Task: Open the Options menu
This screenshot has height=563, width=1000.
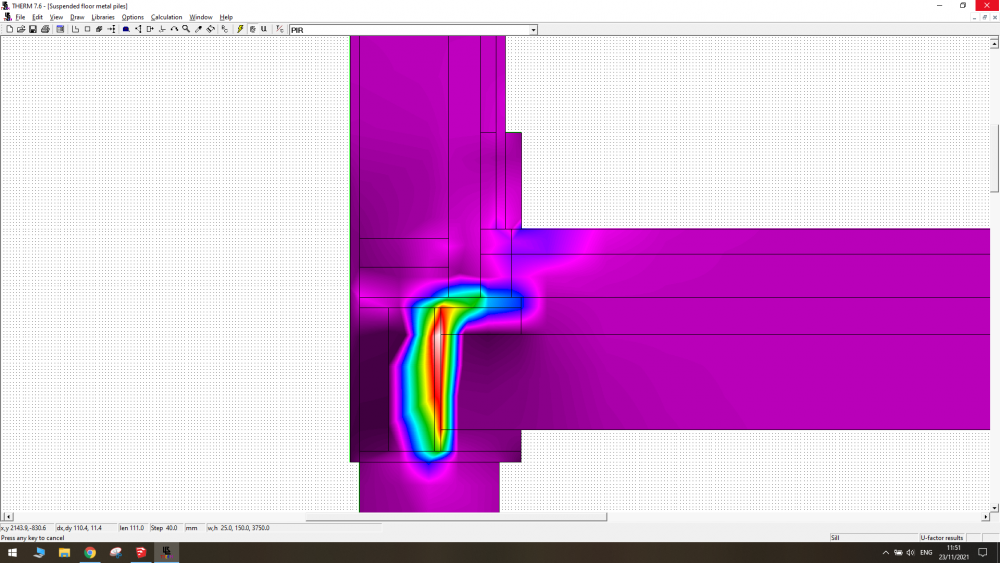Action: (x=133, y=17)
